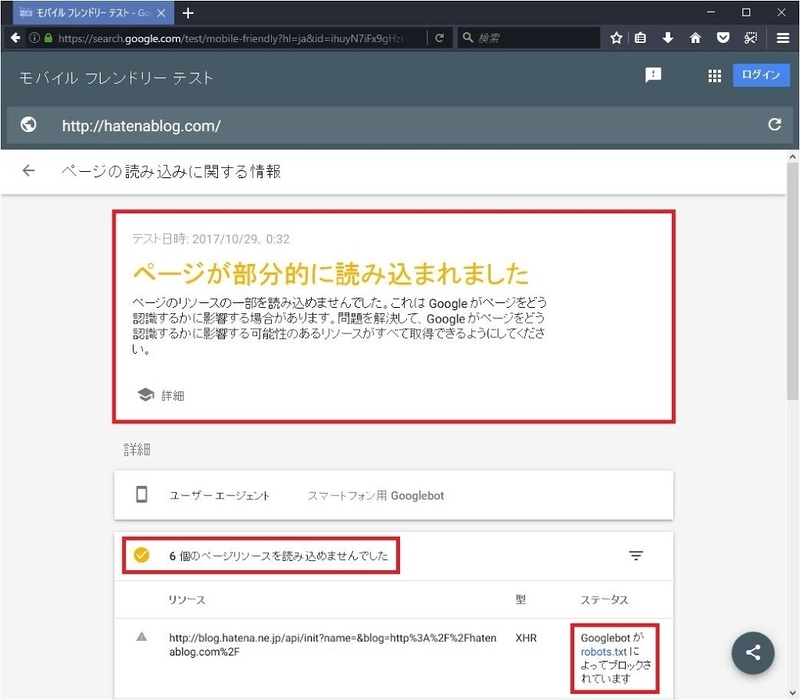Click the Pocket save icon

point(722,38)
